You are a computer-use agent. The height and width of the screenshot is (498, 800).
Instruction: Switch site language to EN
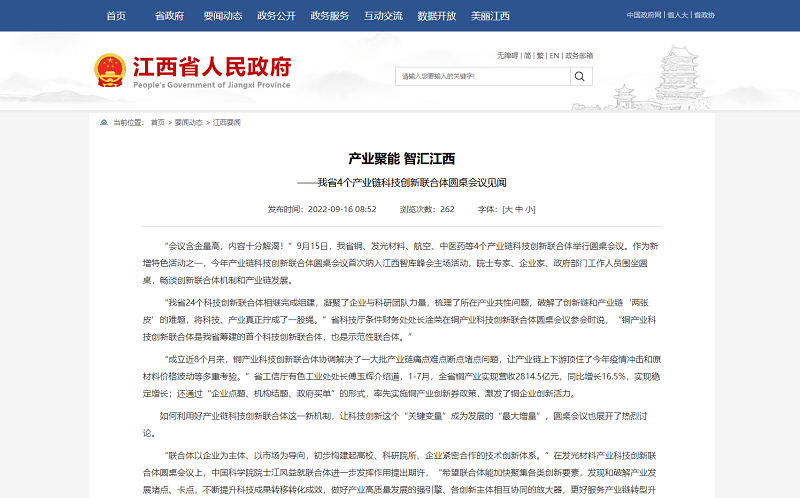click(x=554, y=55)
